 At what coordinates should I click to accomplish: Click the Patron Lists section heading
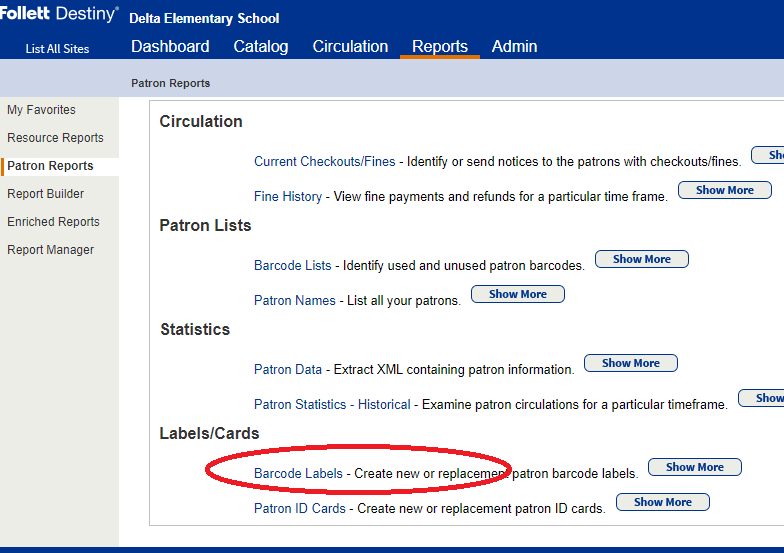coord(205,225)
